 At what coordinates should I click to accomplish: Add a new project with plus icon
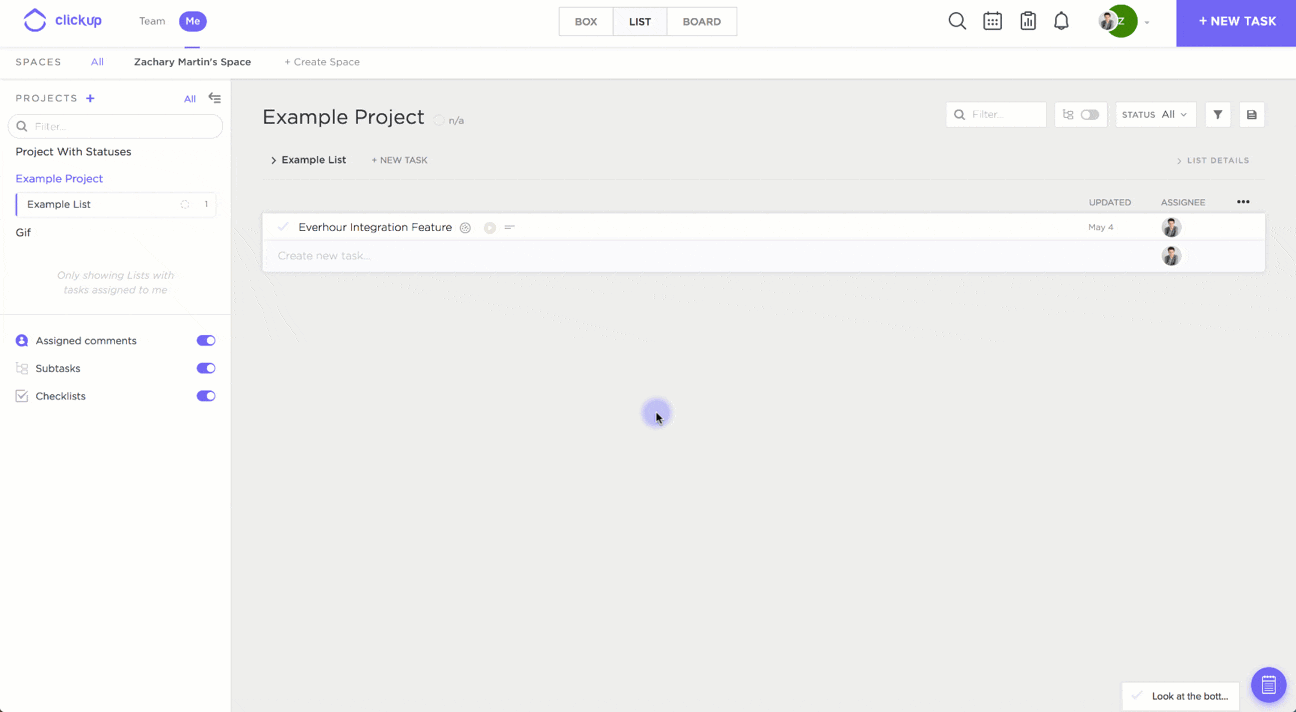click(90, 98)
